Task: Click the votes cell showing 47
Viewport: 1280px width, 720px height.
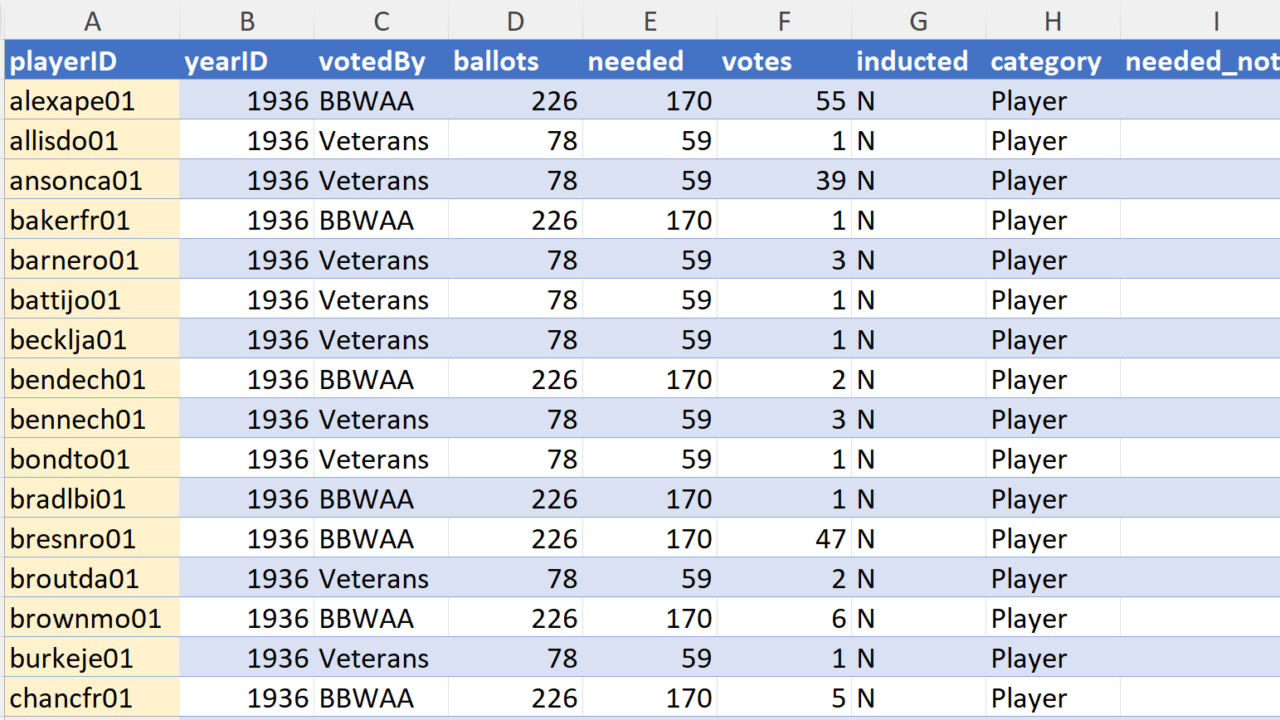Action: coord(784,539)
